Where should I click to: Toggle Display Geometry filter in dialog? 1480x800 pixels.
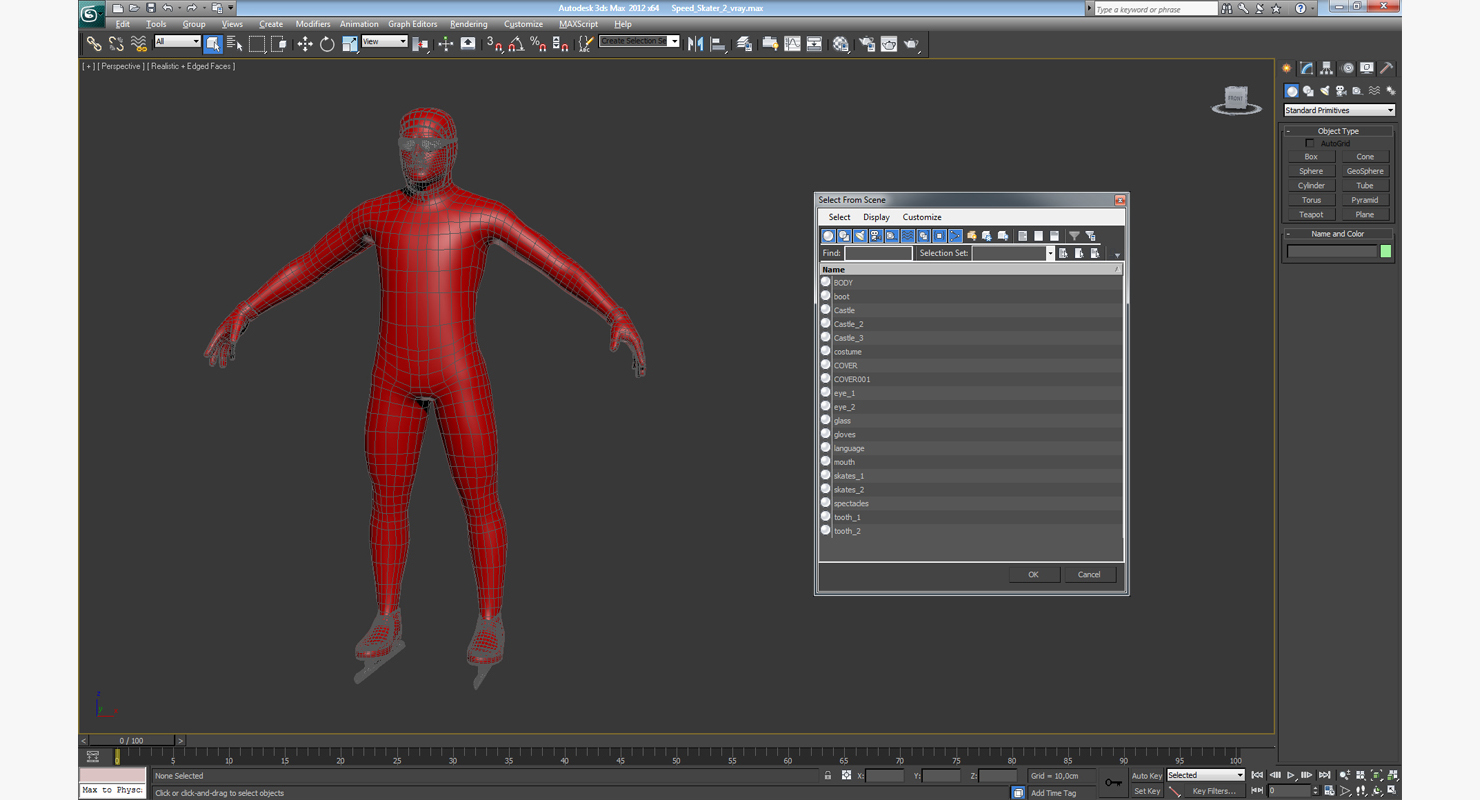pos(828,236)
